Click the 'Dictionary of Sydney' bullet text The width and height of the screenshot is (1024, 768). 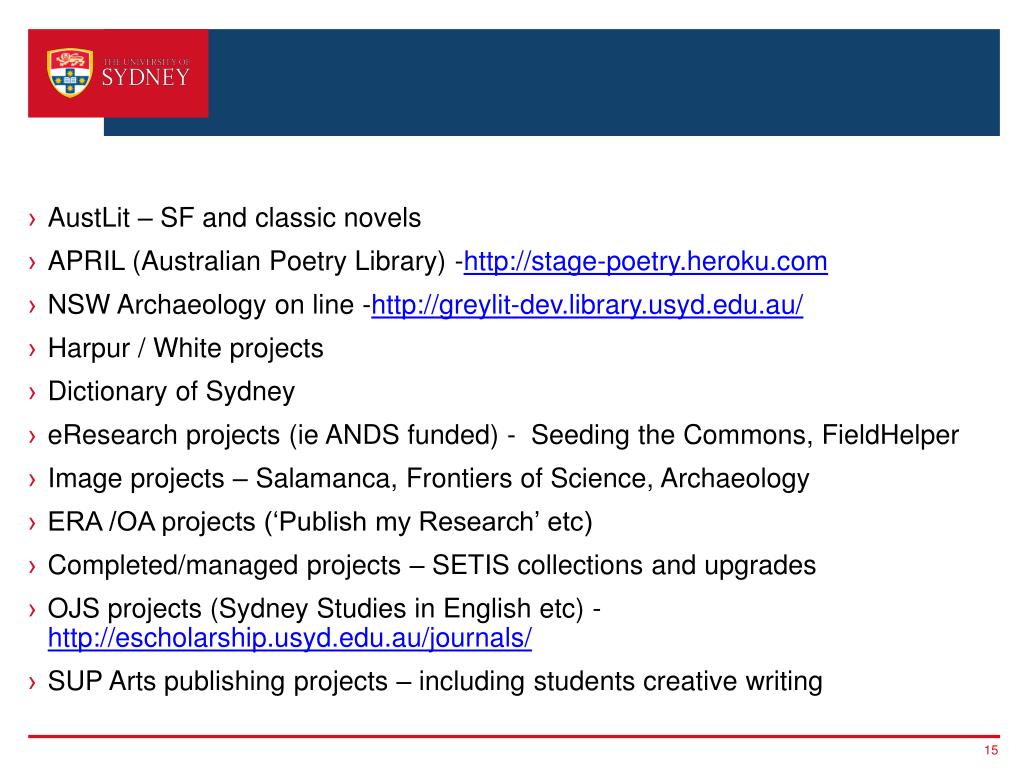click(x=172, y=392)
